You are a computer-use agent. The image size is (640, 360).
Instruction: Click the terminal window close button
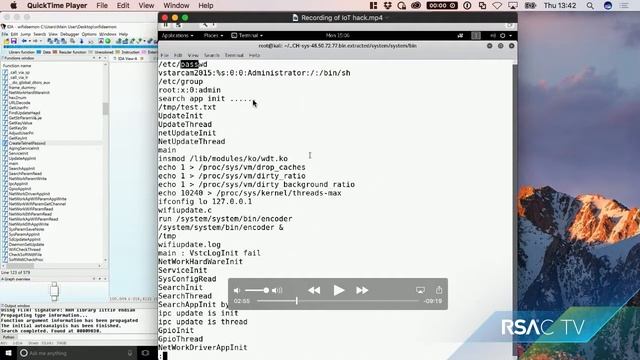pos(511,46)
